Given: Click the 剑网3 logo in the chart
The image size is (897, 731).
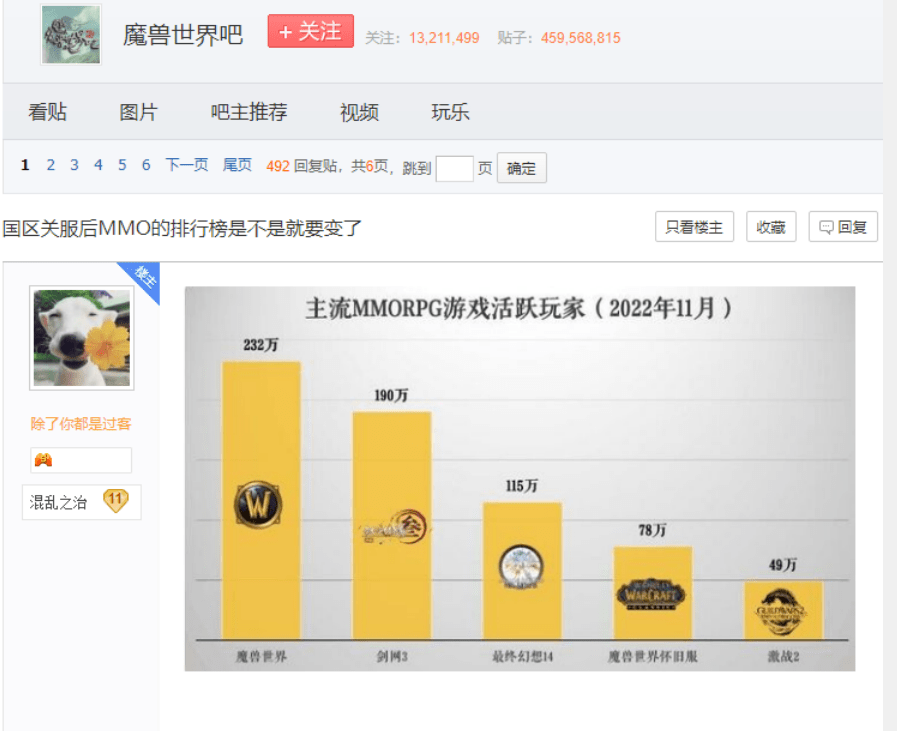Looking at the screenshot, I should click(x=394, y=527).
